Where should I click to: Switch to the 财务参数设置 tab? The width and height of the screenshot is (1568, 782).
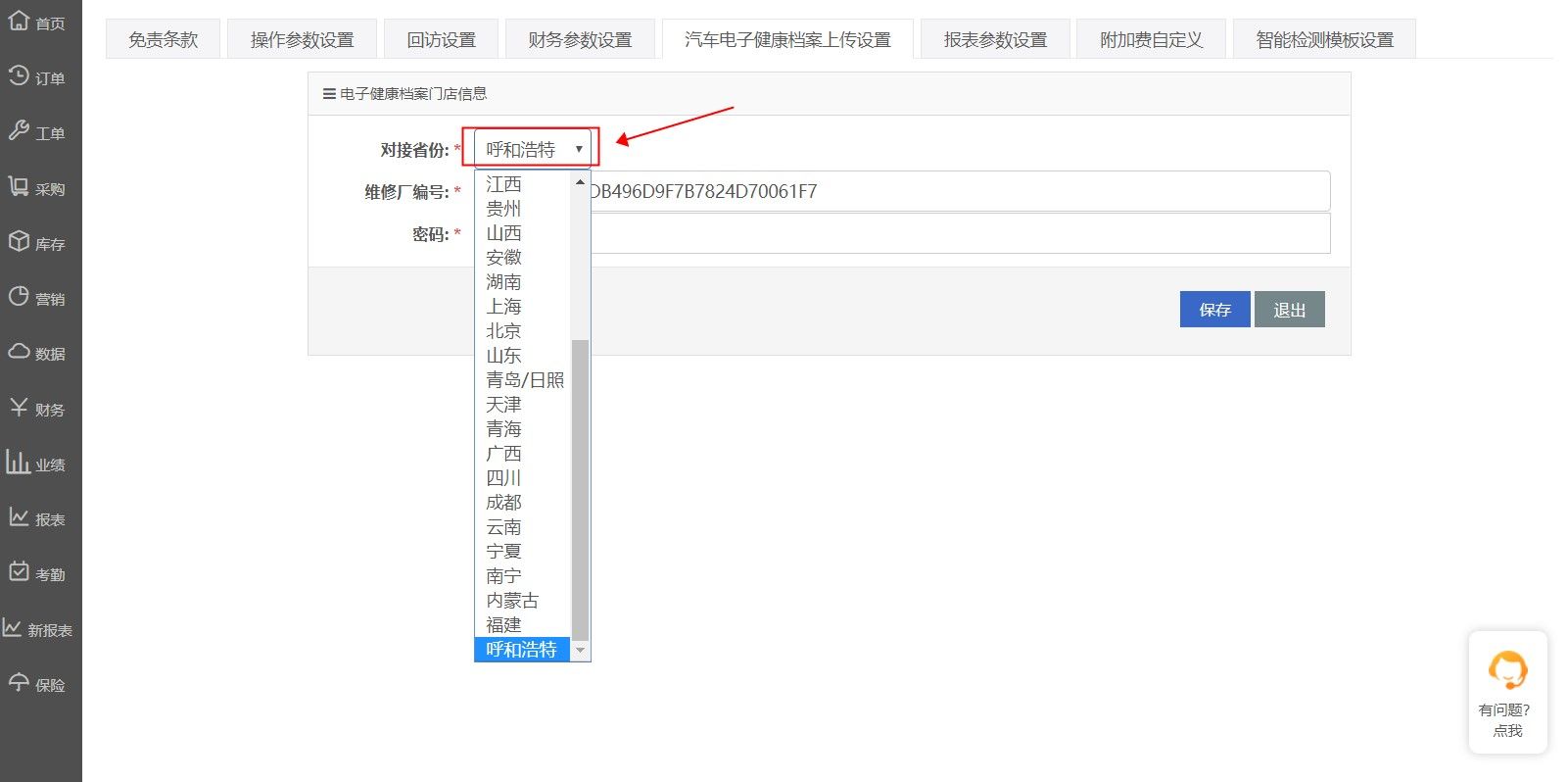580,39
